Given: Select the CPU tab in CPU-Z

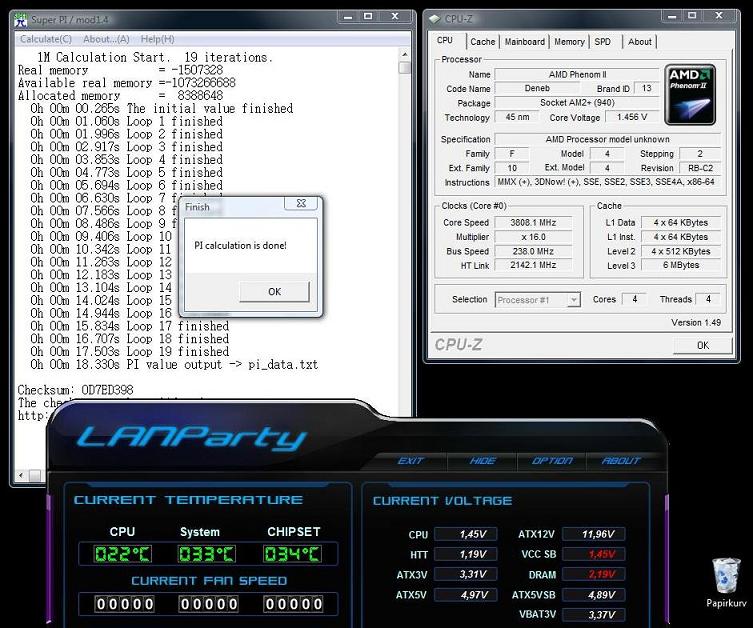Looking at the screenshot, I should pyautogui.click(x=445, y=40).
